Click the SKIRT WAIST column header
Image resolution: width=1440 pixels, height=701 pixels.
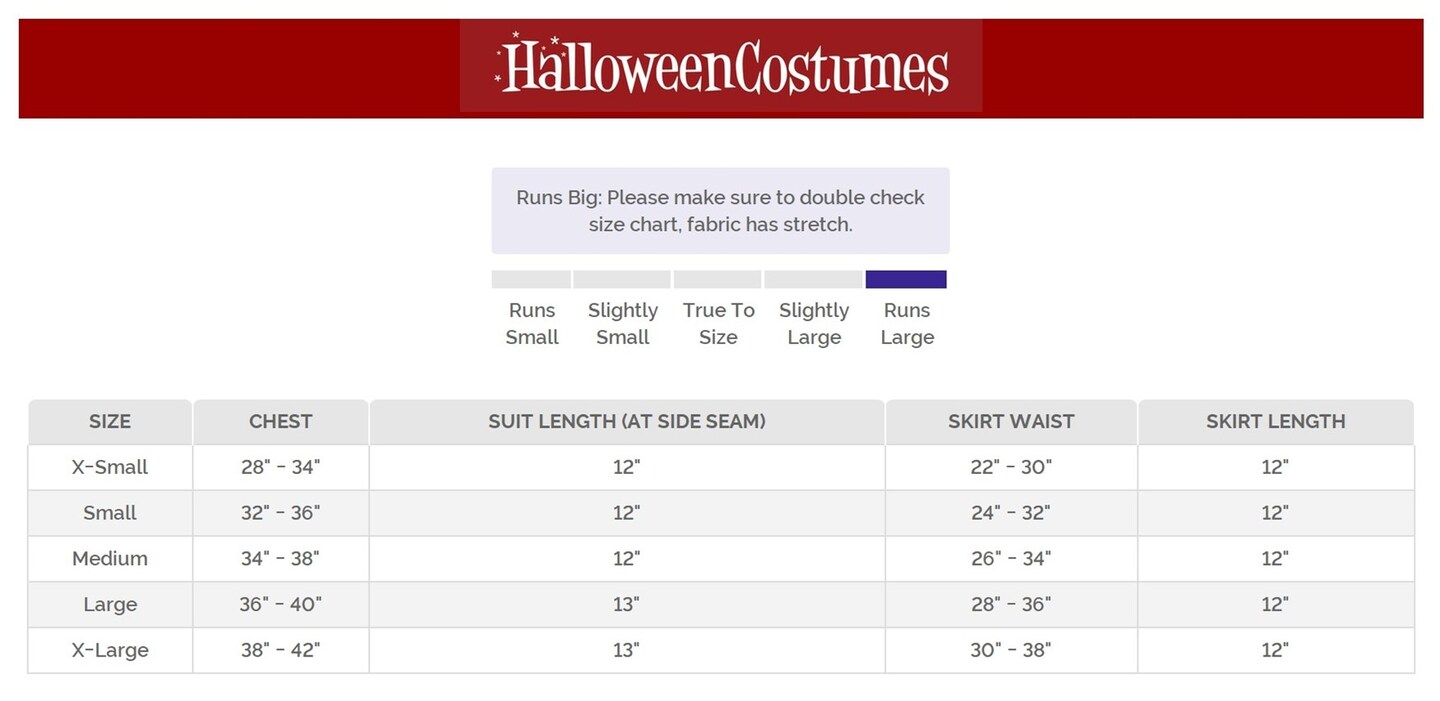(1011, 422)
